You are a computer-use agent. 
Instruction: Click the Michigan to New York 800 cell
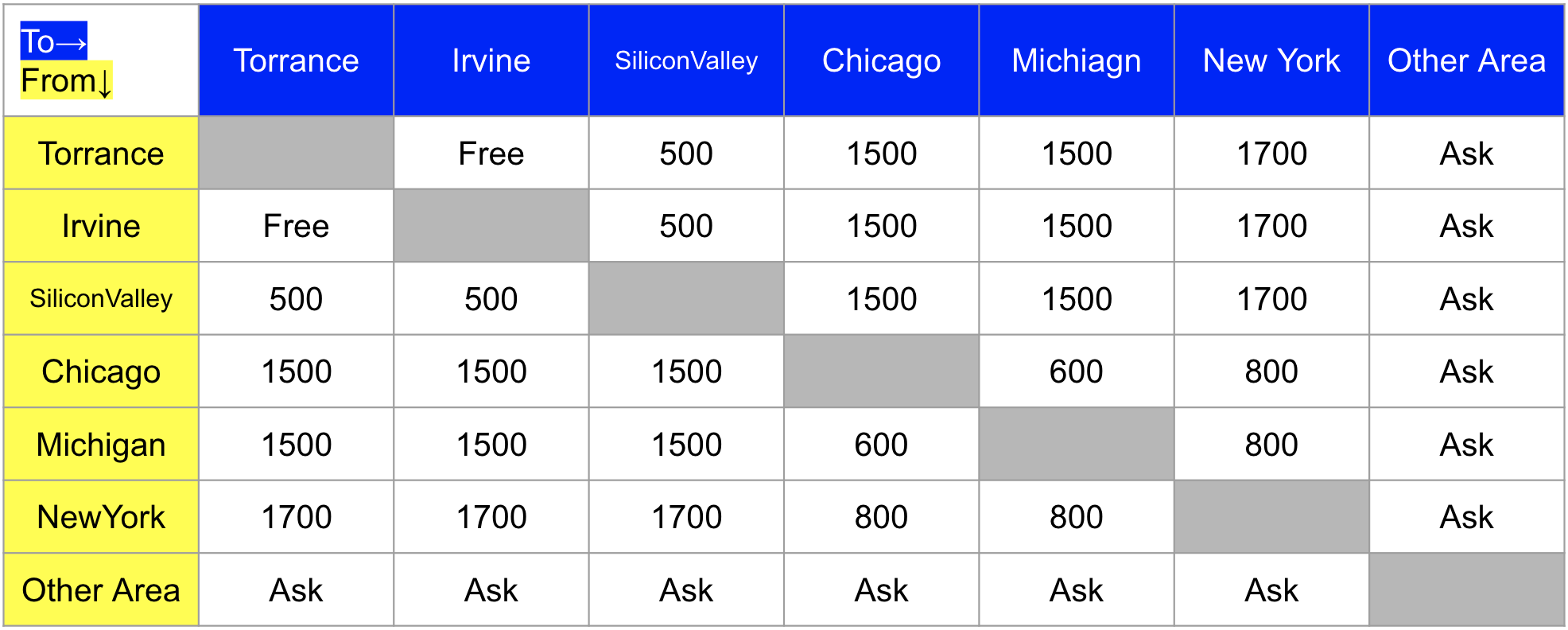point(1271,445)
